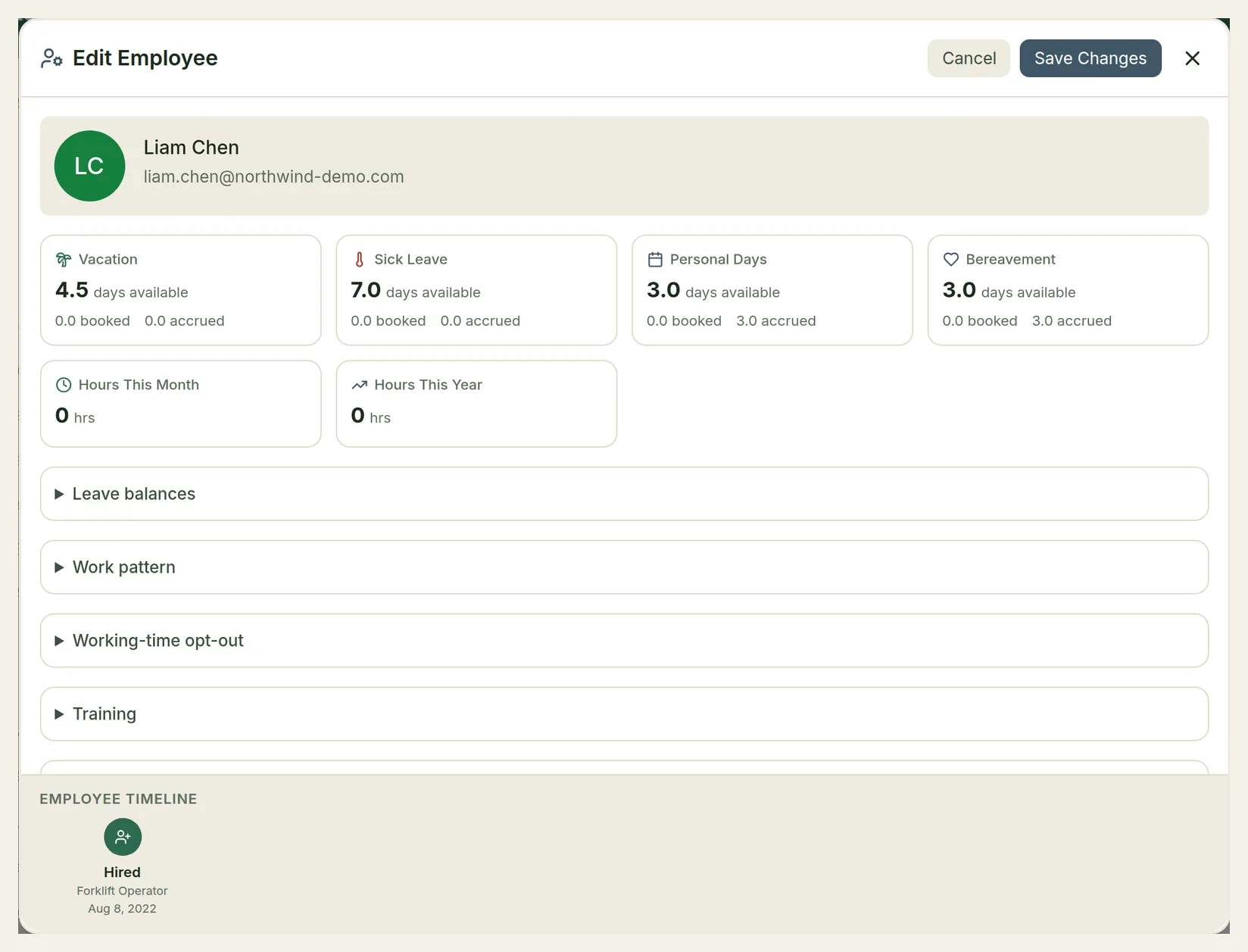Click the Hours This Month clock icon
Image resolution: width=1248 pixels, height=952 pixels.
[x=64, y=385]
